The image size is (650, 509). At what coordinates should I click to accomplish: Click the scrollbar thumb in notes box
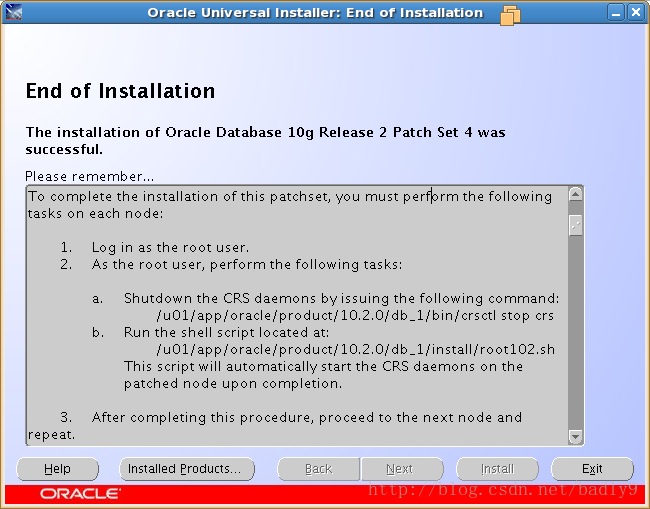click(575, 225)
